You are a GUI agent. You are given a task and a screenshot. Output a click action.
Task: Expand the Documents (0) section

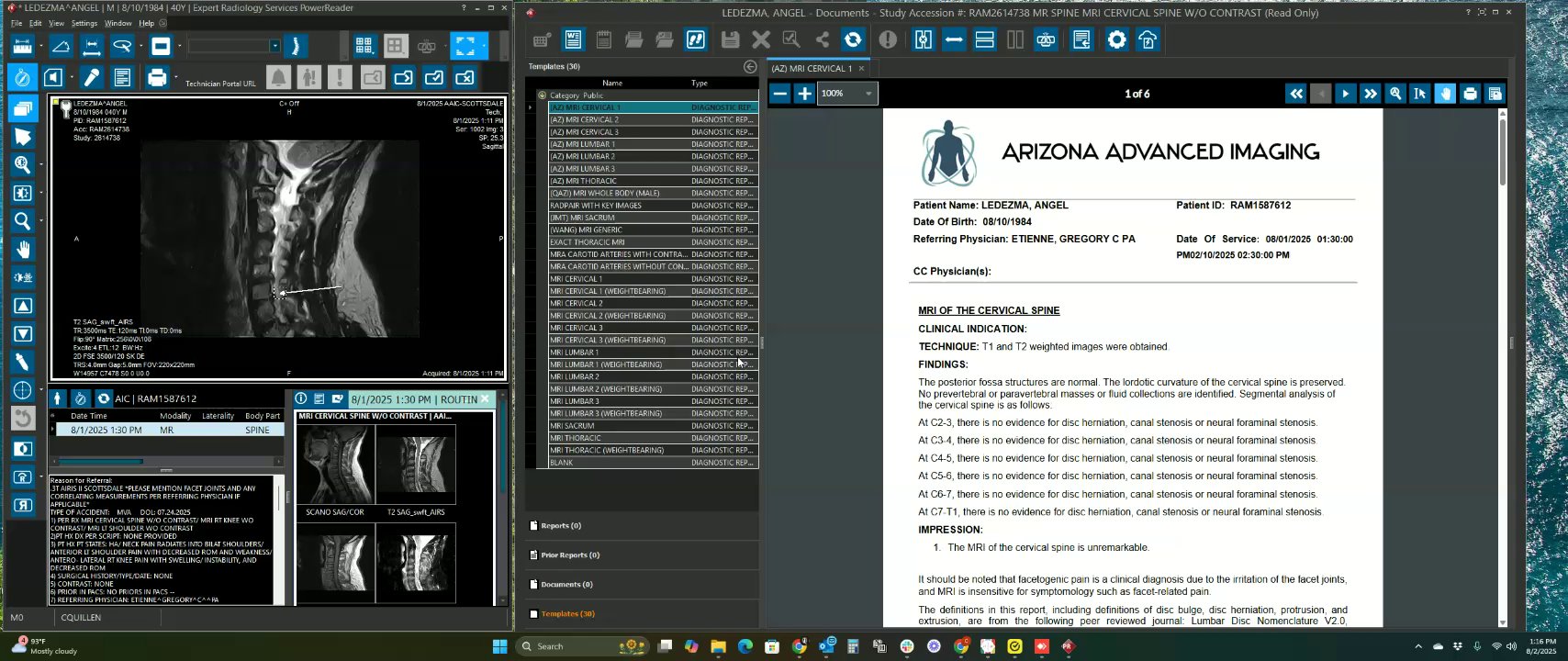(x=566, y=585)
